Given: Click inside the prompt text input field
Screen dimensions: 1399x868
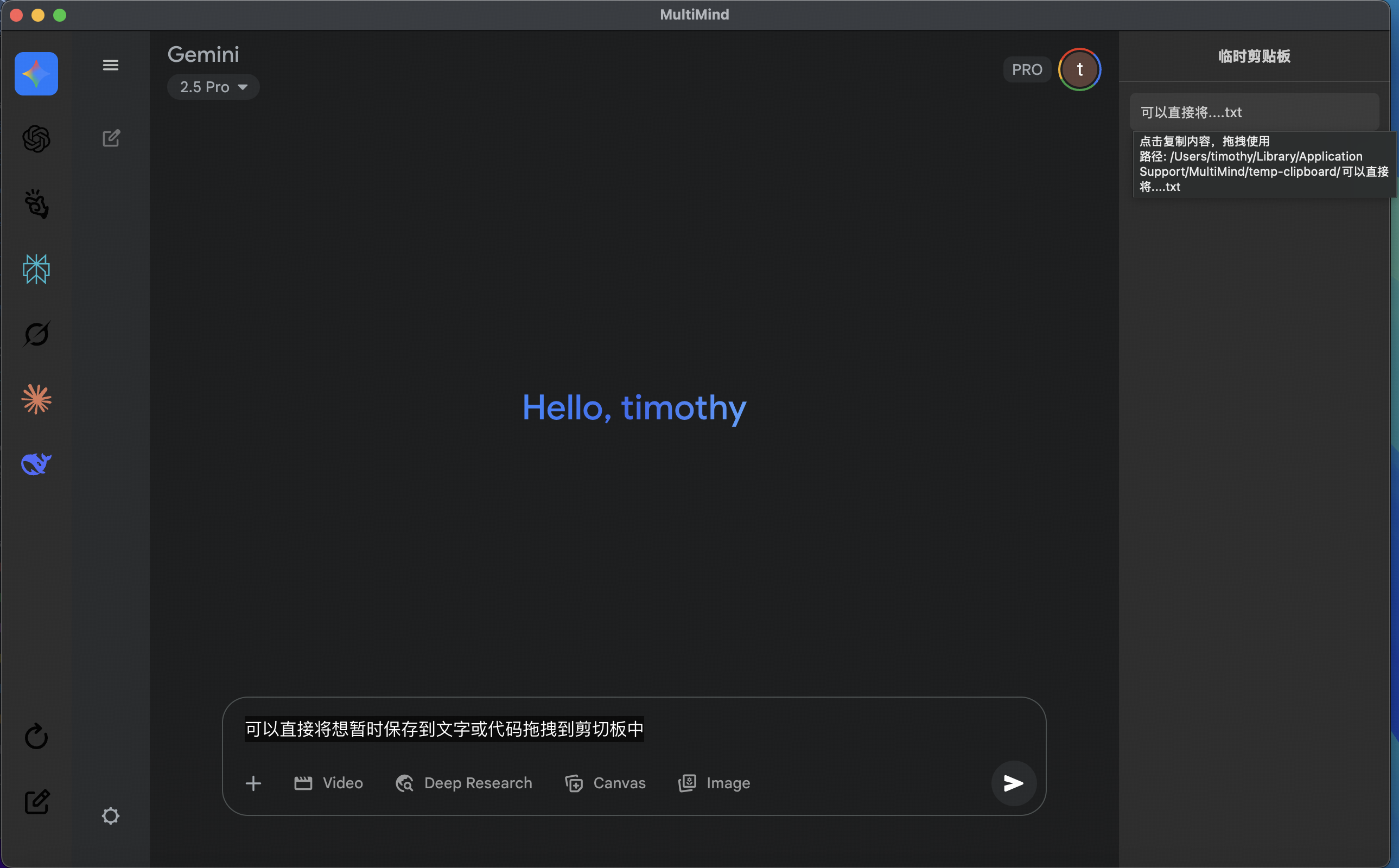Looking at the screenshot, I should (634, 729).
